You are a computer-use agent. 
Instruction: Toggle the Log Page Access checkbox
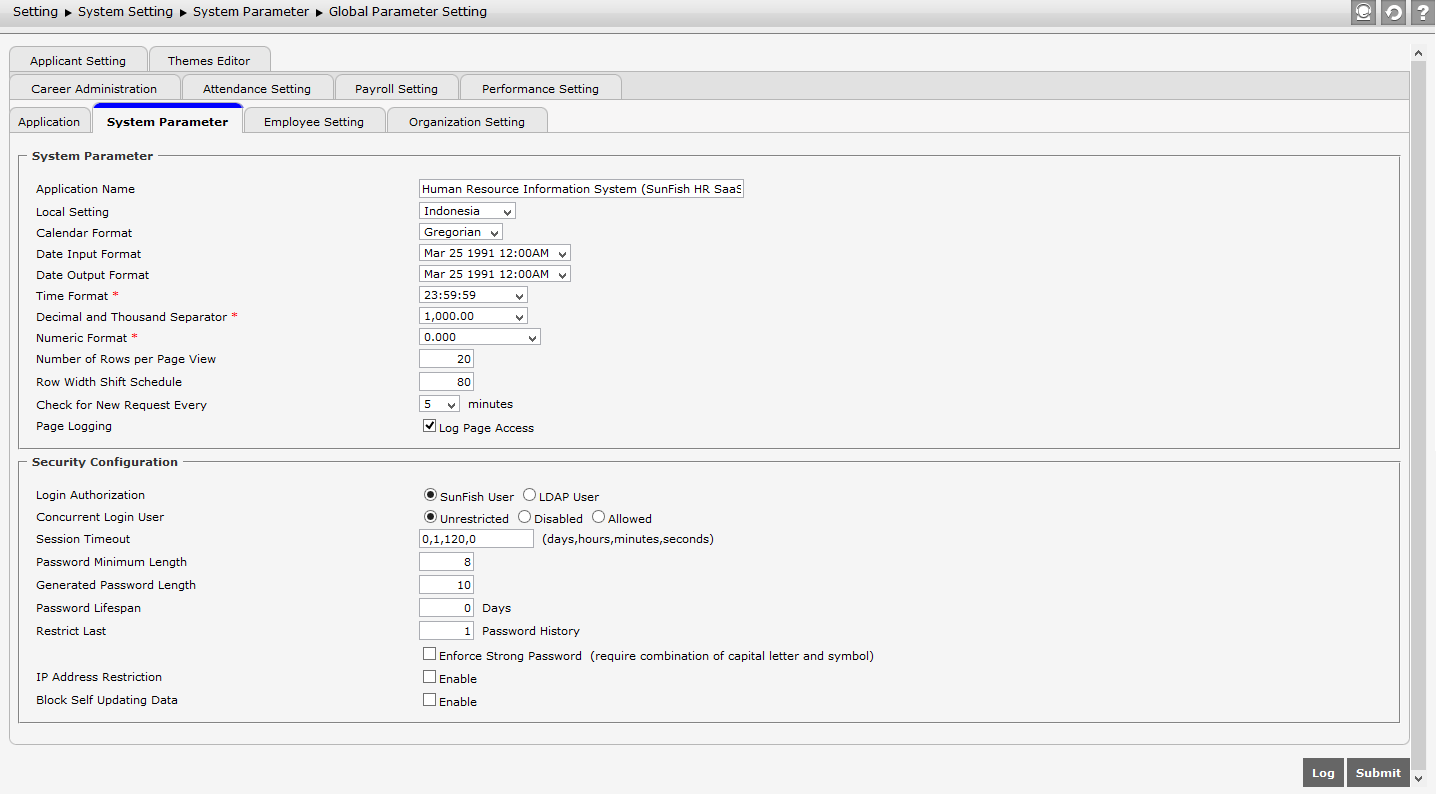(430, 426)
